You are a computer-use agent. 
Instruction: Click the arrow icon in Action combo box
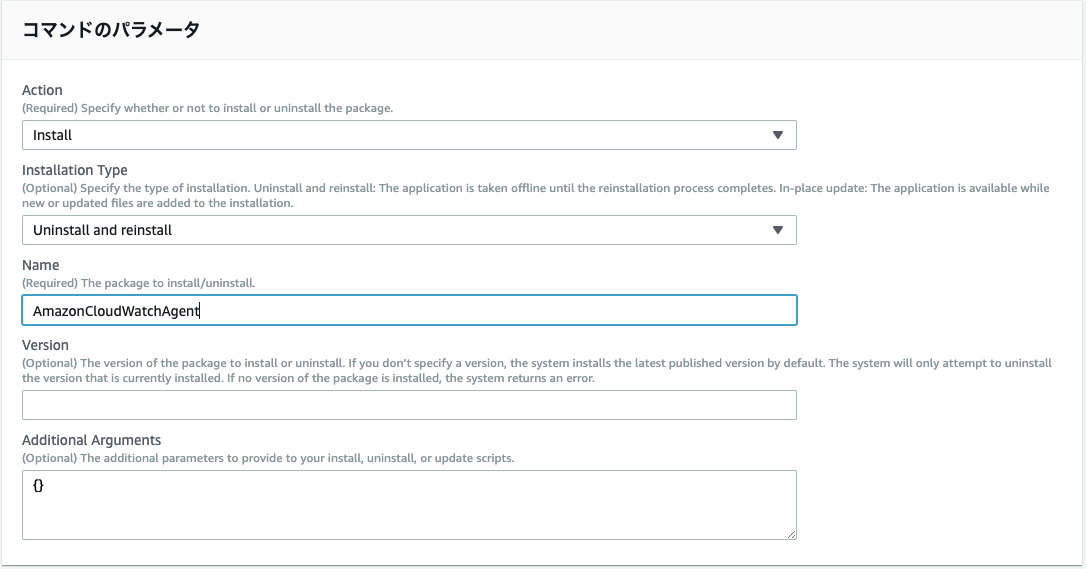778,135
